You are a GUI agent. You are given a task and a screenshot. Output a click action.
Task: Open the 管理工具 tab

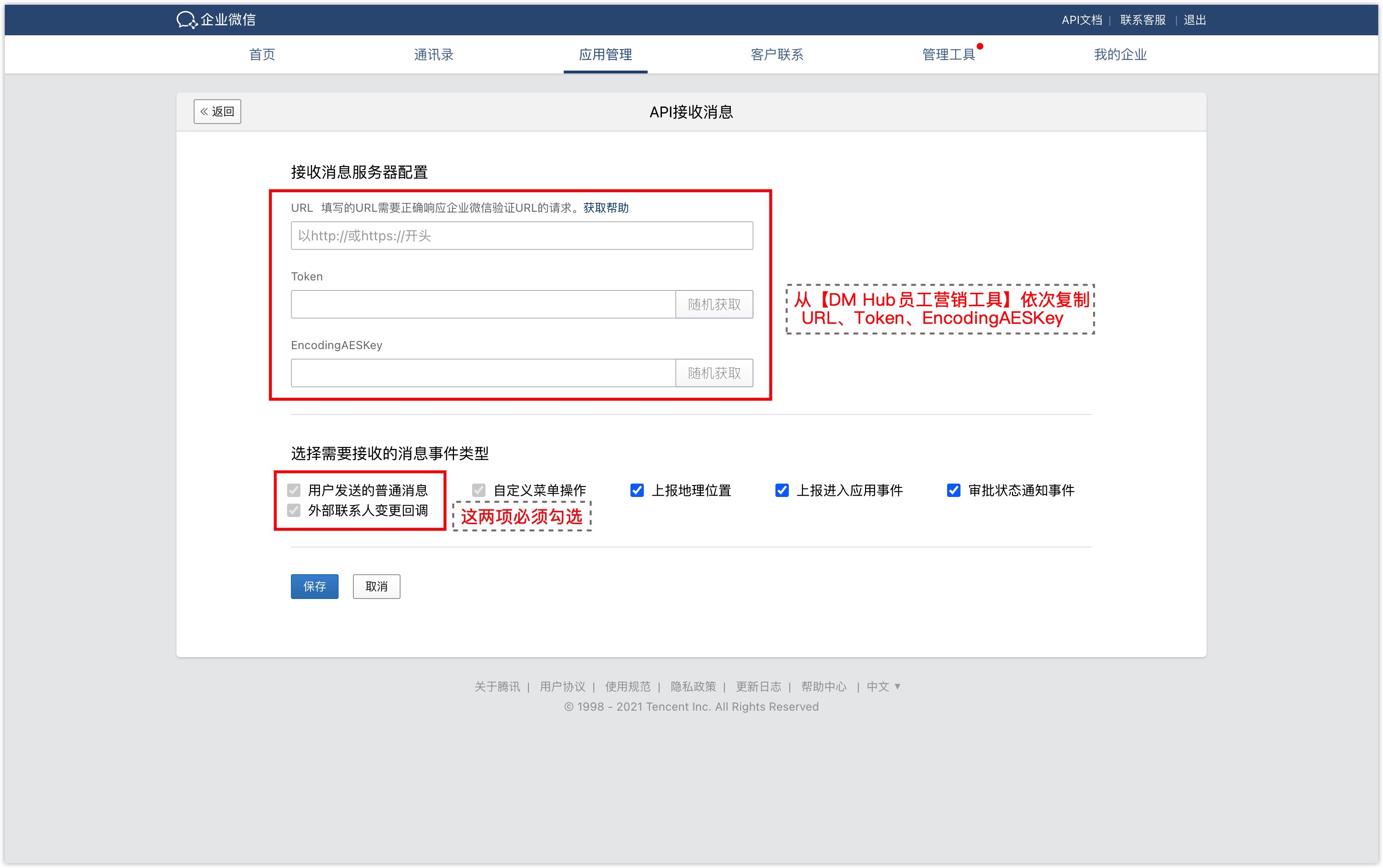[x=949, y=54]
